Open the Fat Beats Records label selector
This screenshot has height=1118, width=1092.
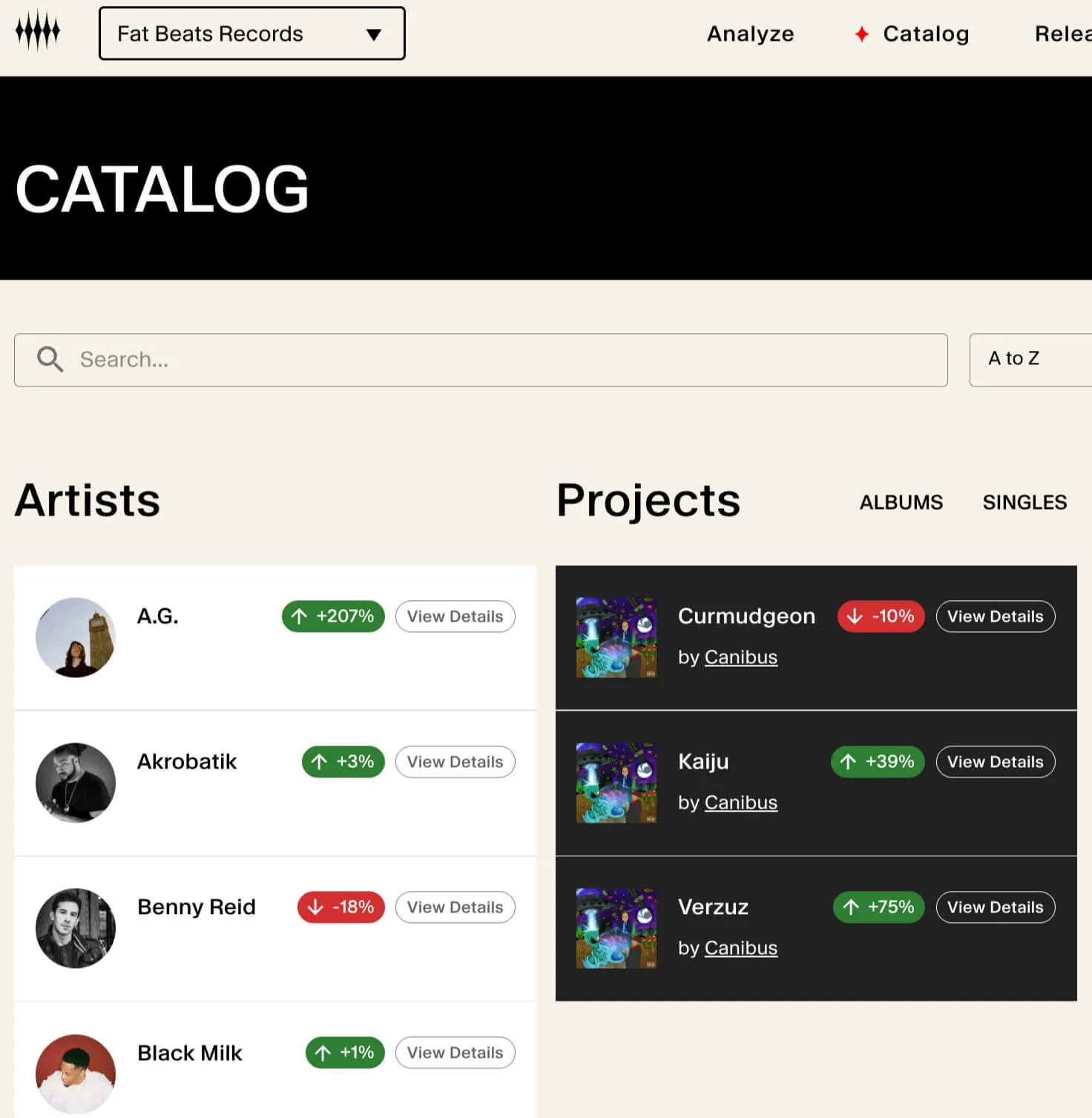point(251,33)
